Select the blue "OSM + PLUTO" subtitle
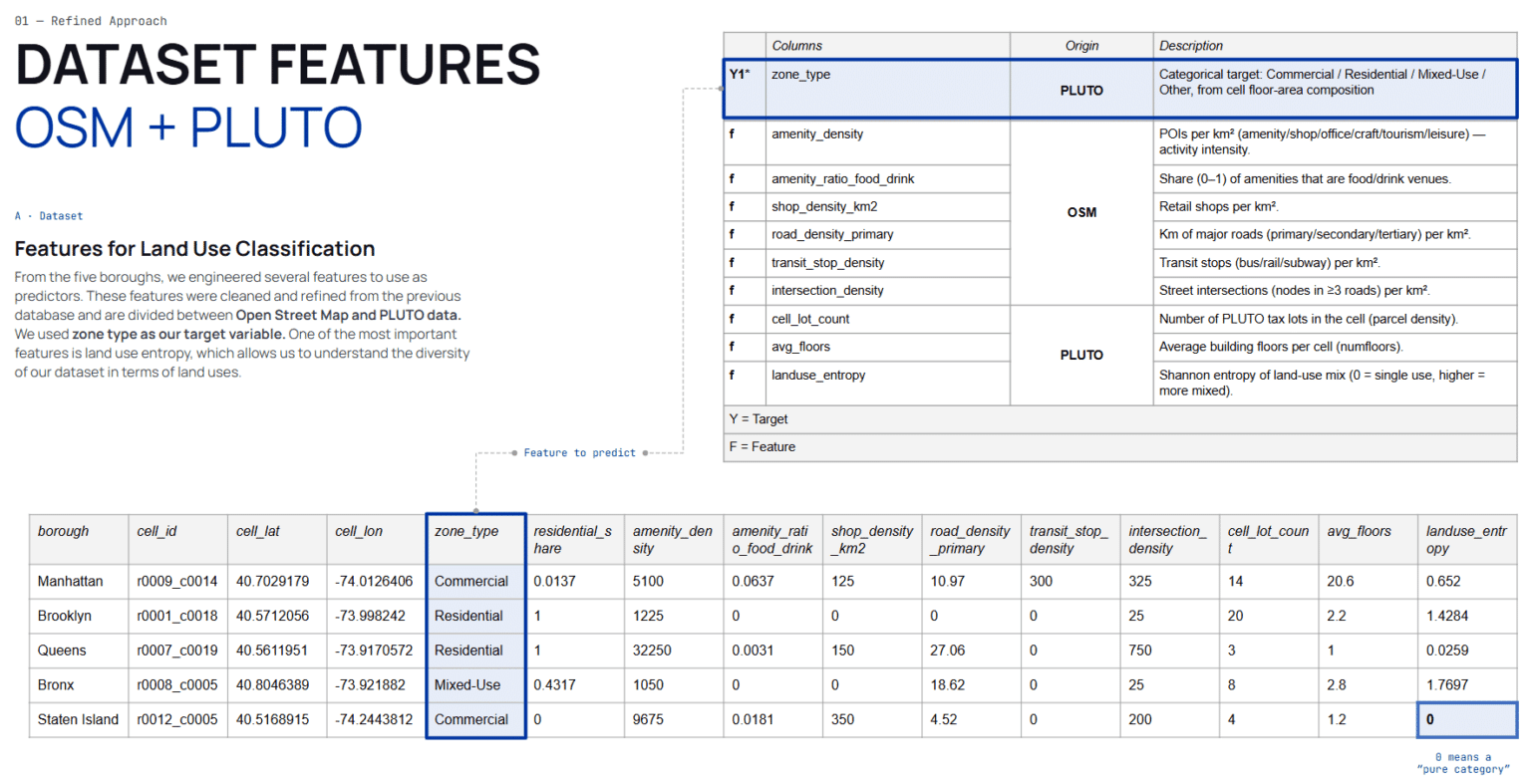The image size is (1531, 784). tap(188, 129)
